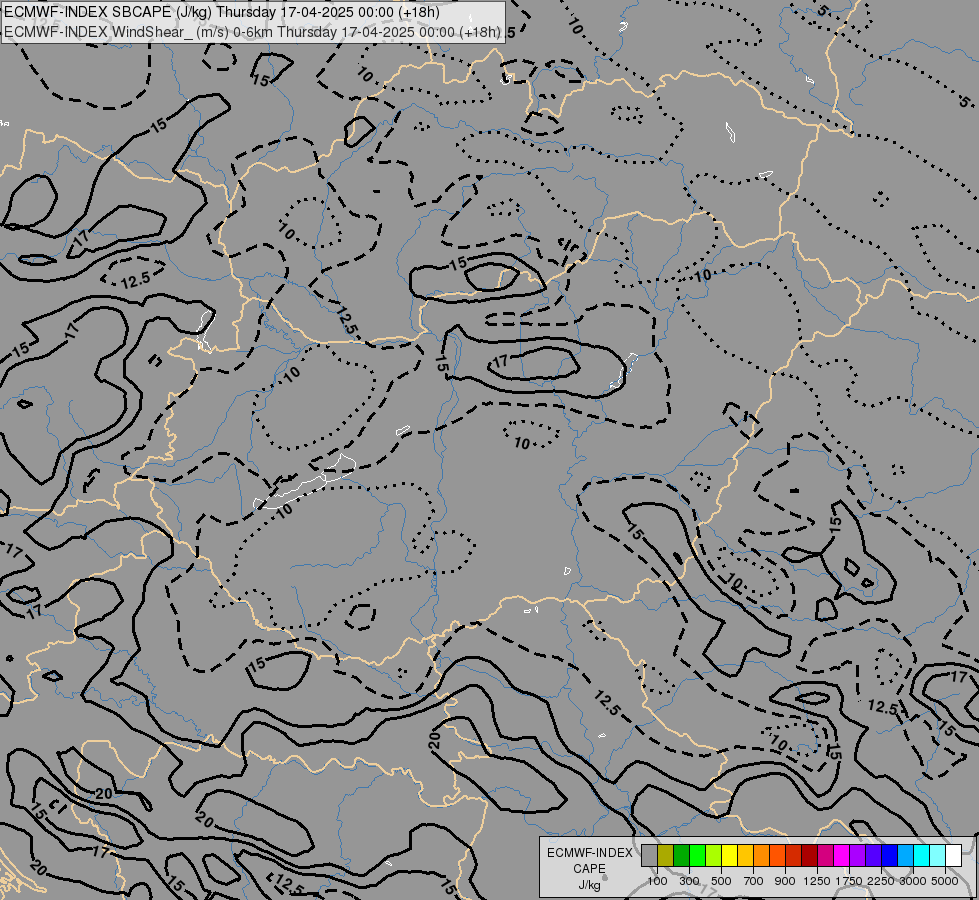This screenshot has height=900, width=979.
Task: Select the bright green legend swatch
Action: pyautogui.click(x=697, y=856)
